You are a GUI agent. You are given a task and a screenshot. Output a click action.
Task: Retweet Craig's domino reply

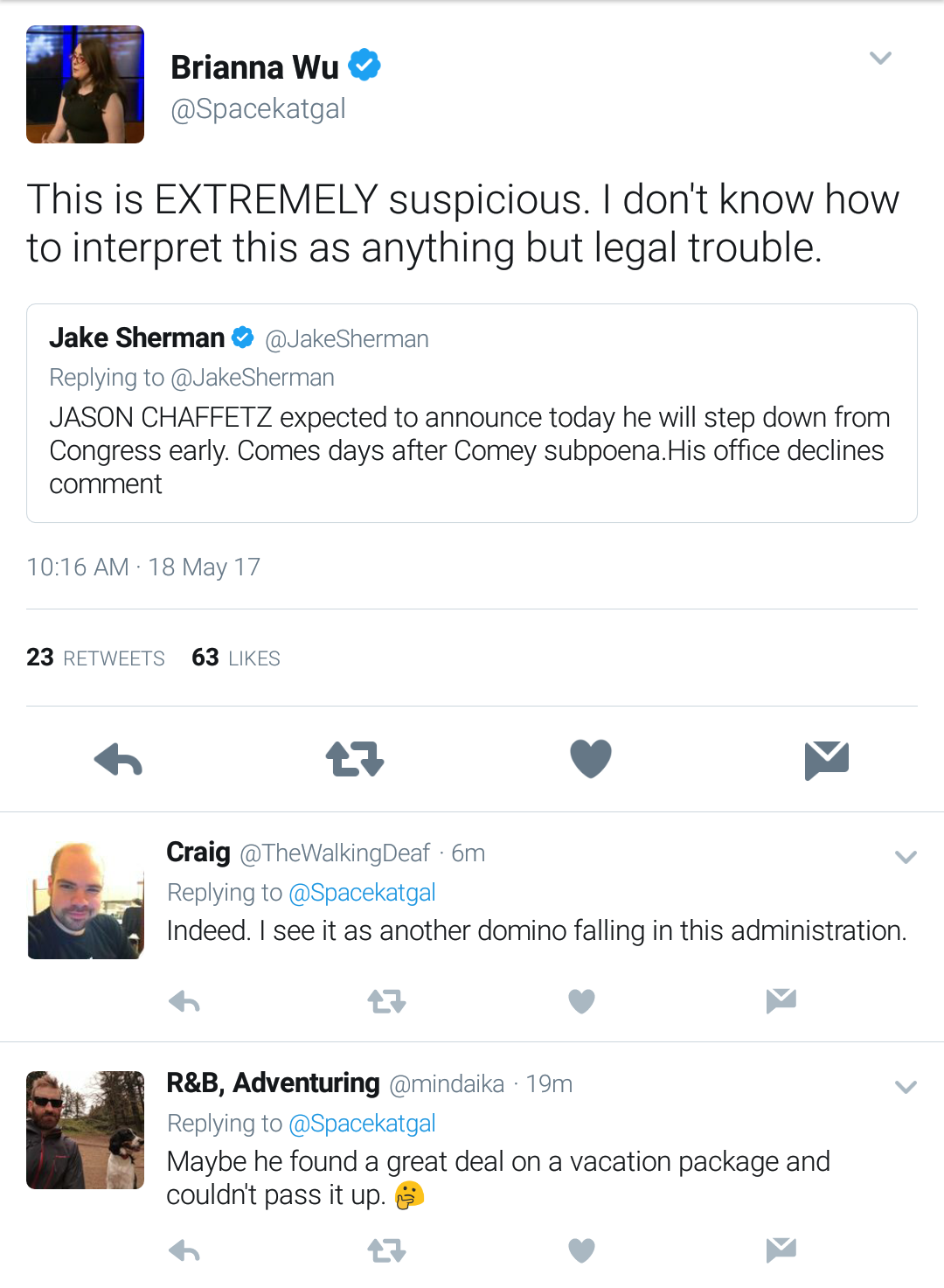tap(386, 1001)
